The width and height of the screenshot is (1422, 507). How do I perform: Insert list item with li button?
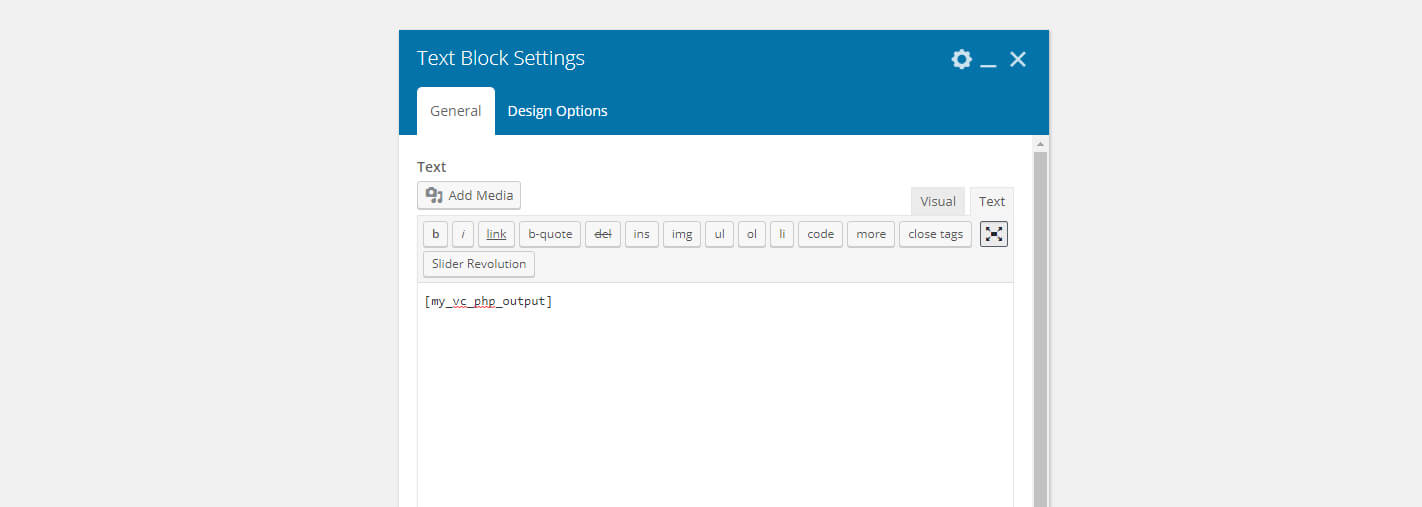pos(782,234)
